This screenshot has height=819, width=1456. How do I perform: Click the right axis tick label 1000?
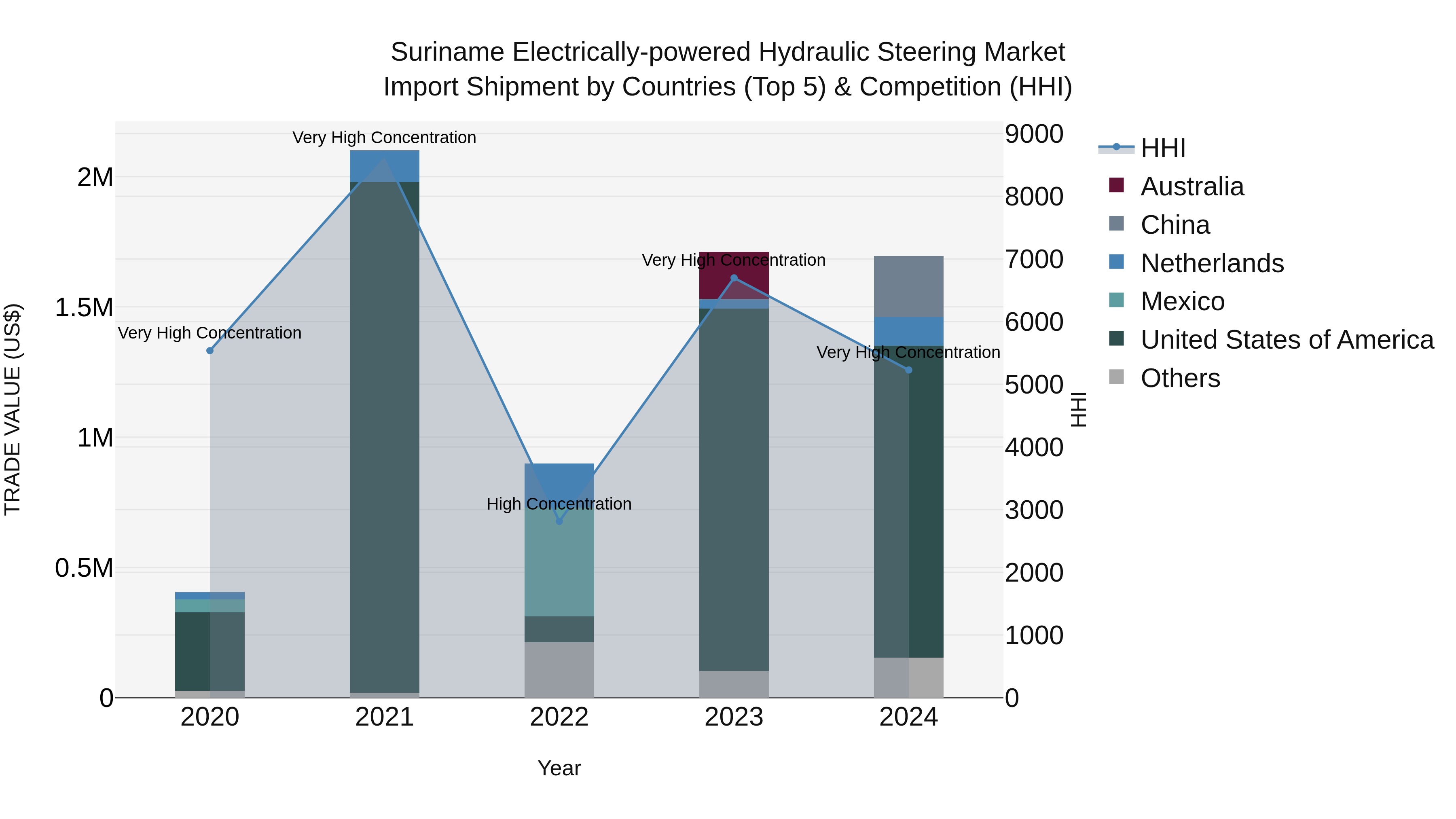click(x=1034, y=635)
